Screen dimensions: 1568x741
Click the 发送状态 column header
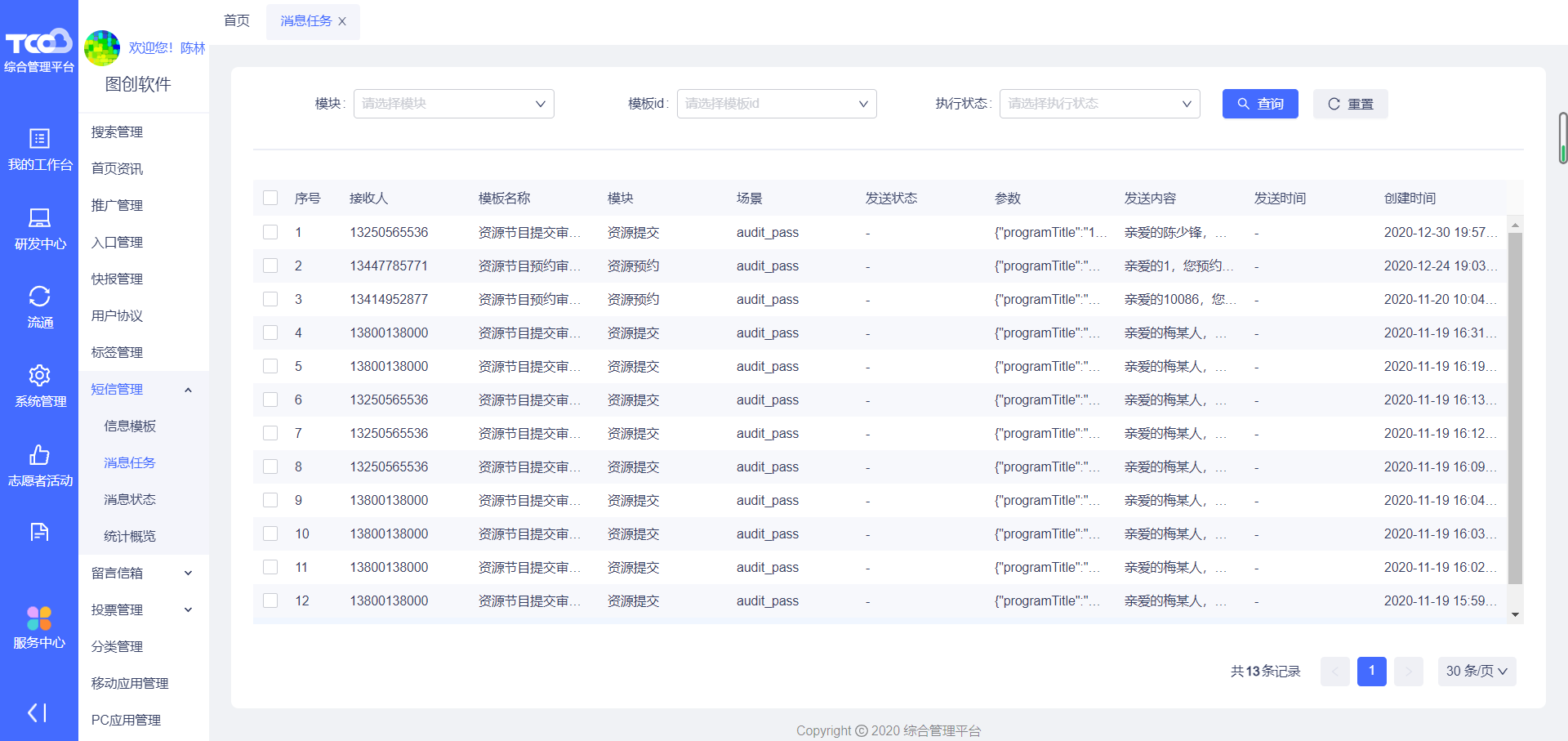891,198
